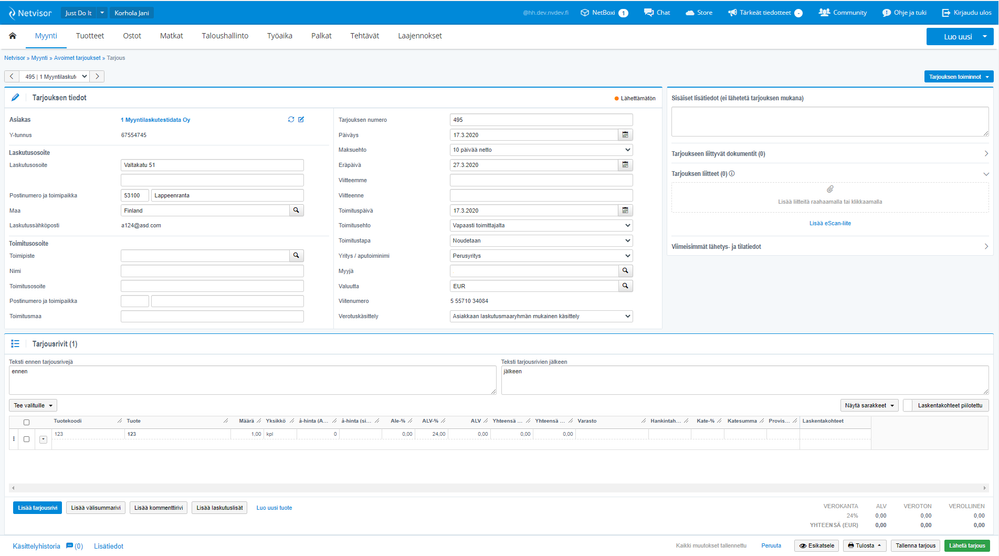Open the Maksuehto dropdown
The image size is (999, 556).
(x=541, y=150)
